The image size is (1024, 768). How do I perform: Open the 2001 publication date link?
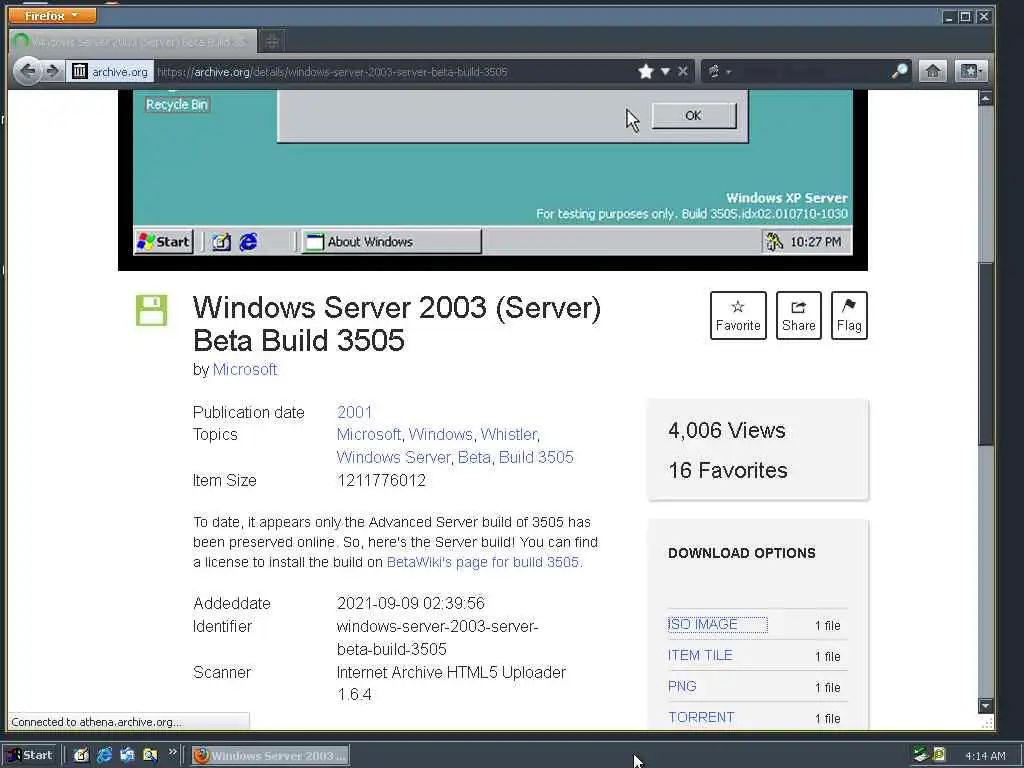click(x=355, y=412)
